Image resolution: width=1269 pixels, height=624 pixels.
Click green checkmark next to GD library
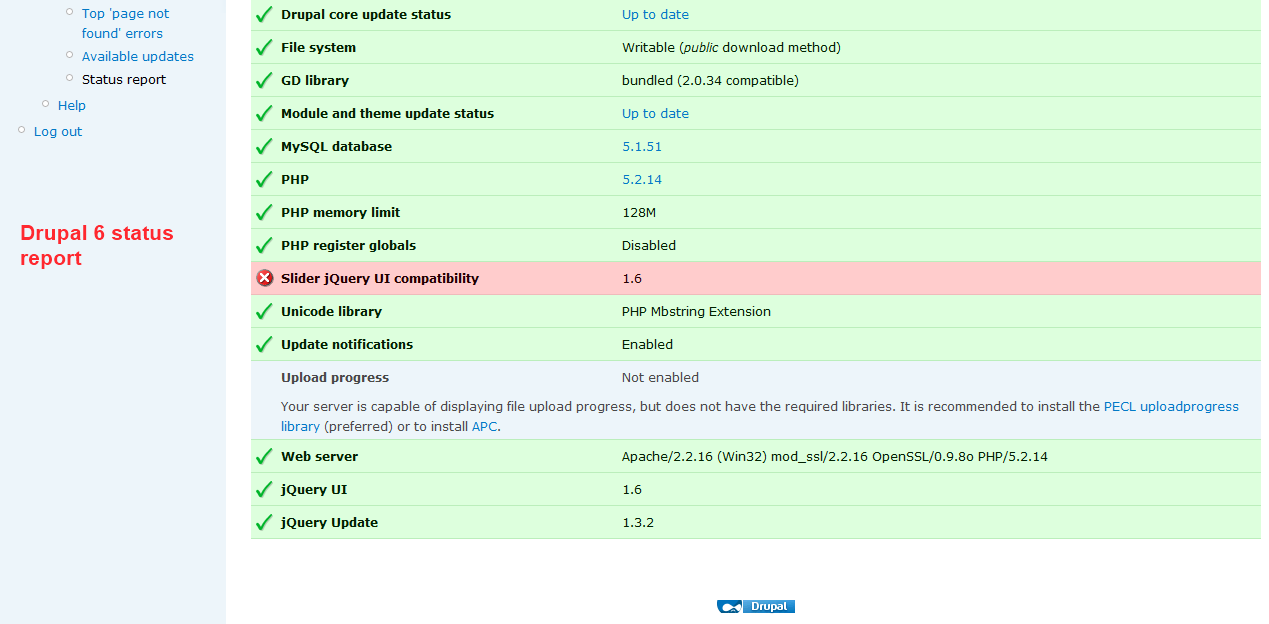click(x=264, y=81)
